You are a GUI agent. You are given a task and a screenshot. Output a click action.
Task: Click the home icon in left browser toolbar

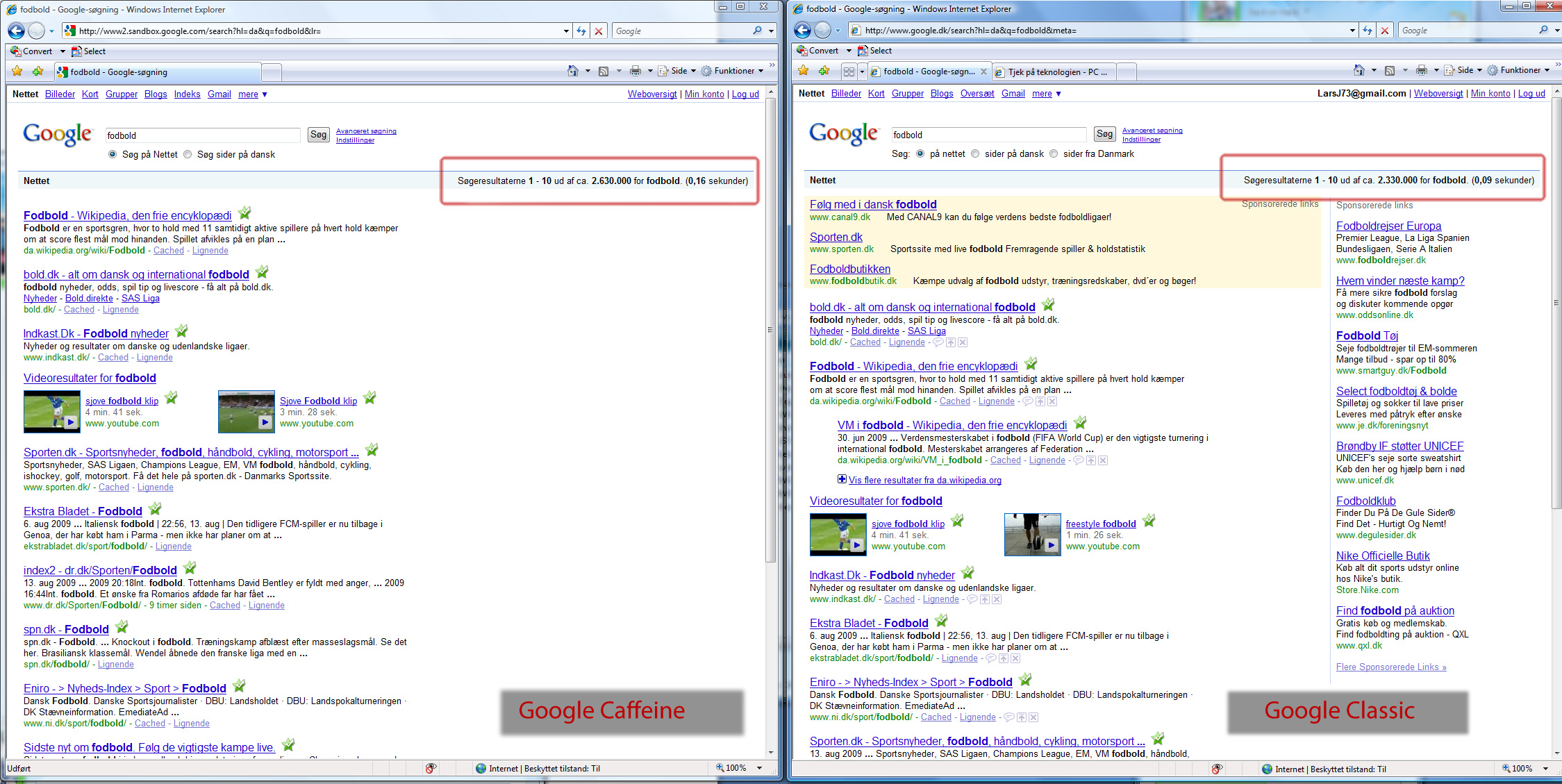(572, 71)
